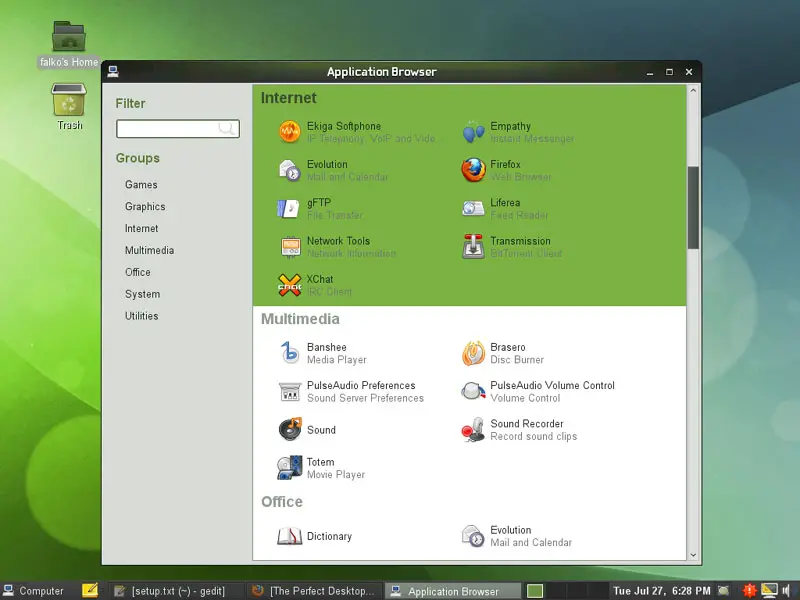The image size is (800, 600).
Task: Click the Multimedia section heading in the list
Action: pyautogui.click(x=300, y=319)
